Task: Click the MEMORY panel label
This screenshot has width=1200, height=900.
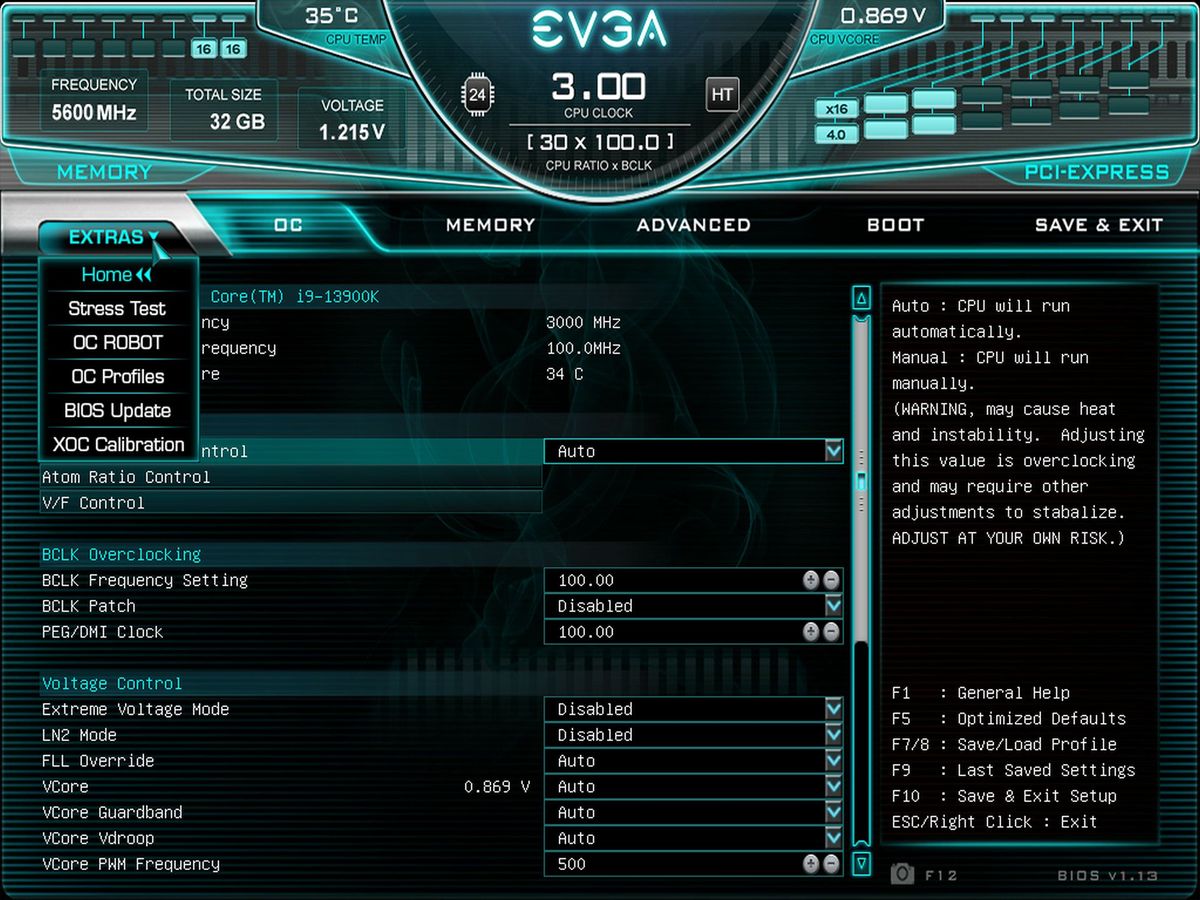Action: [104, 172]
